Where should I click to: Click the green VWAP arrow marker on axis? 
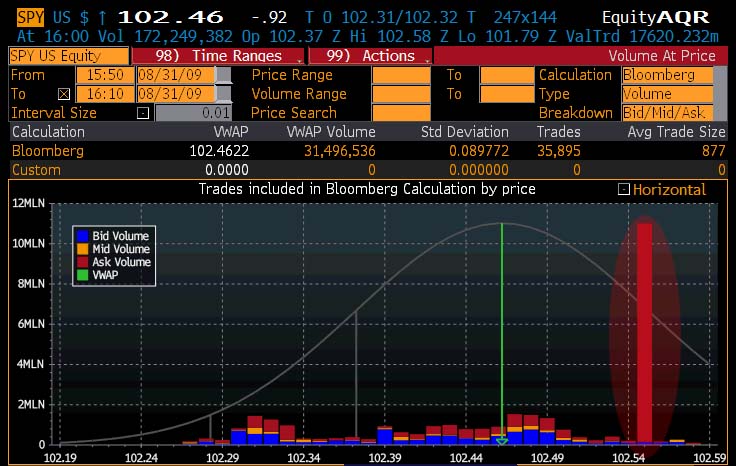[502, 441]
